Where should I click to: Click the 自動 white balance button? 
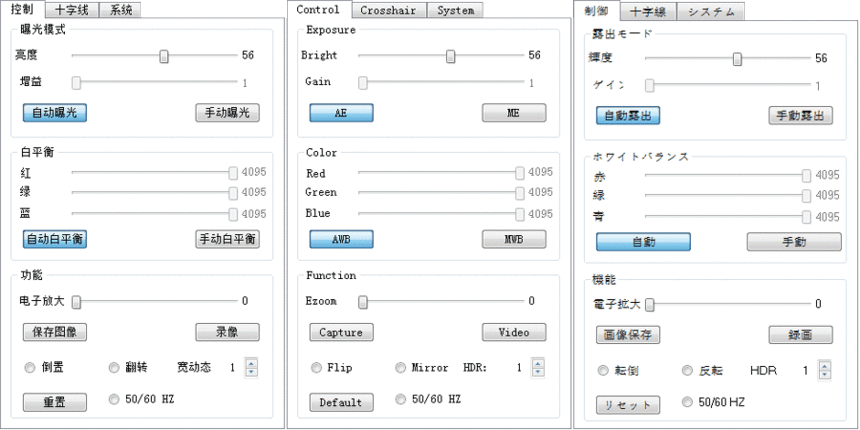point(643,242)
